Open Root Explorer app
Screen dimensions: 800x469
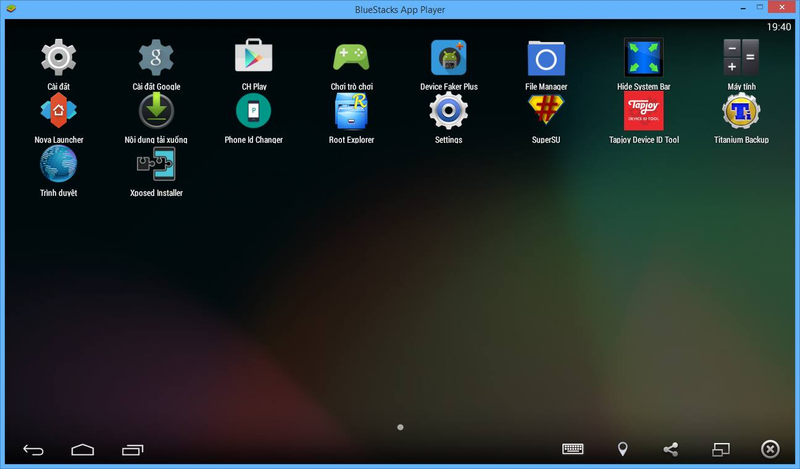pyautogui.click(x=351, y=111)
